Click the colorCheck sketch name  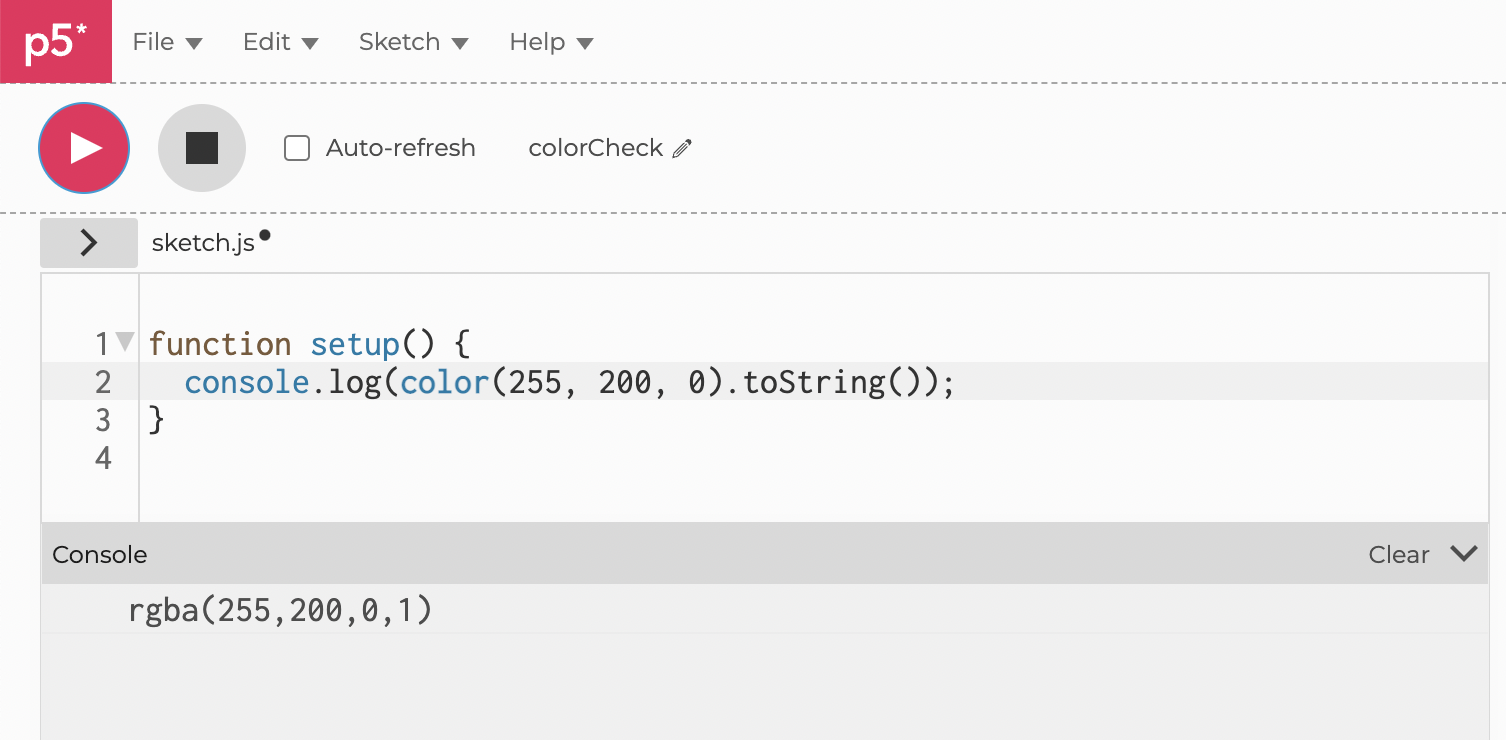coord(595,148)
